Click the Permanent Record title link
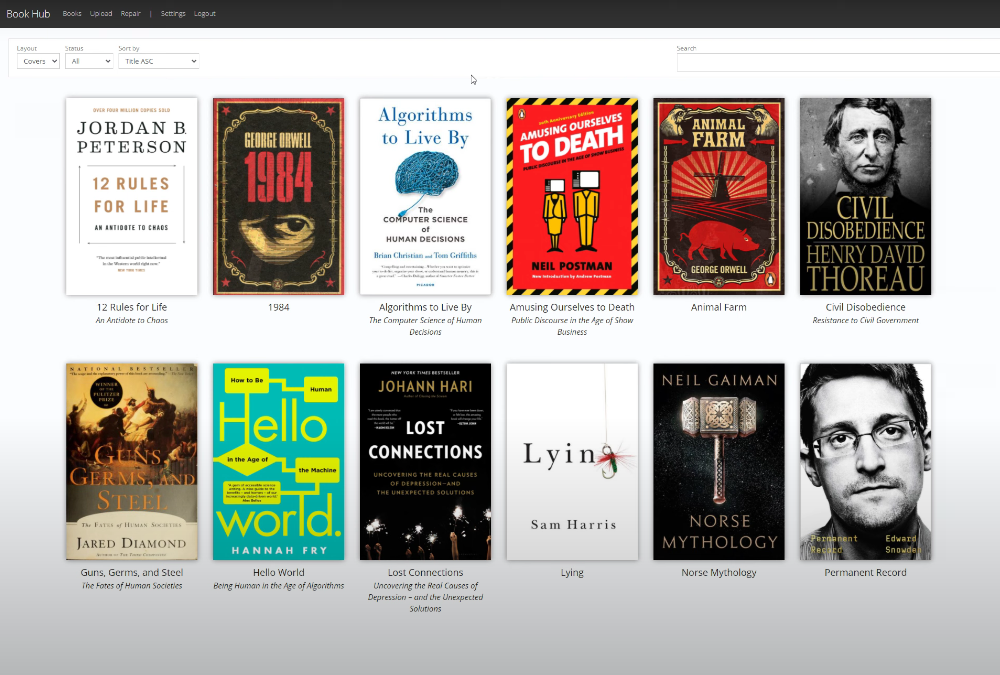This screenshot has height=675, width=1000. tap(865, 573)
